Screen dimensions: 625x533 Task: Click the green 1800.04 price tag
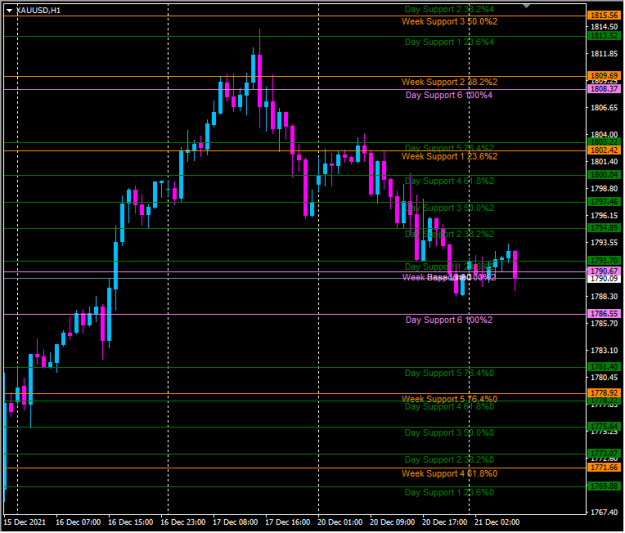[x=604, y=175]
